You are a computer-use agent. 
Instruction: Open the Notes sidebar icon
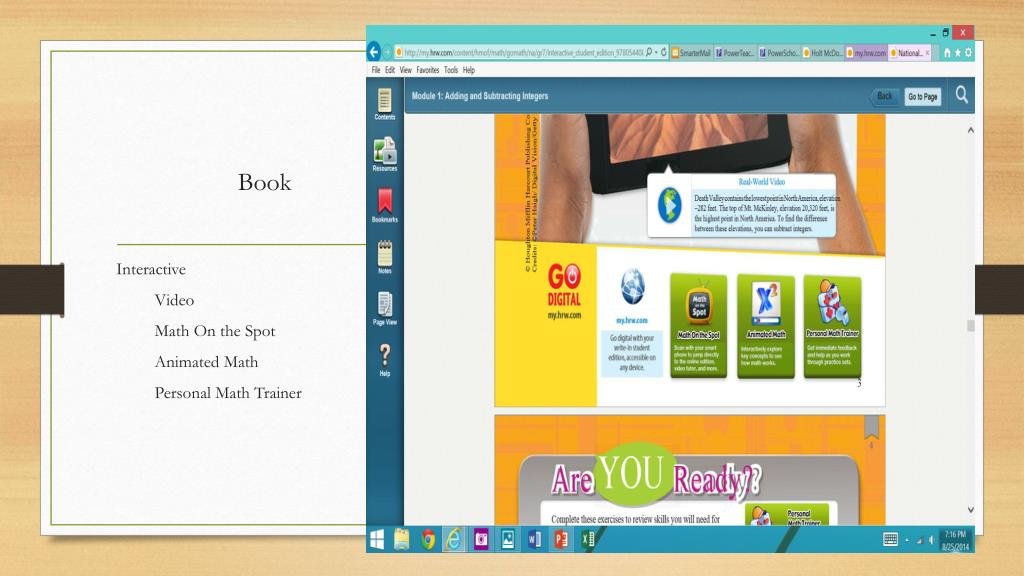[x=385, y=257]
